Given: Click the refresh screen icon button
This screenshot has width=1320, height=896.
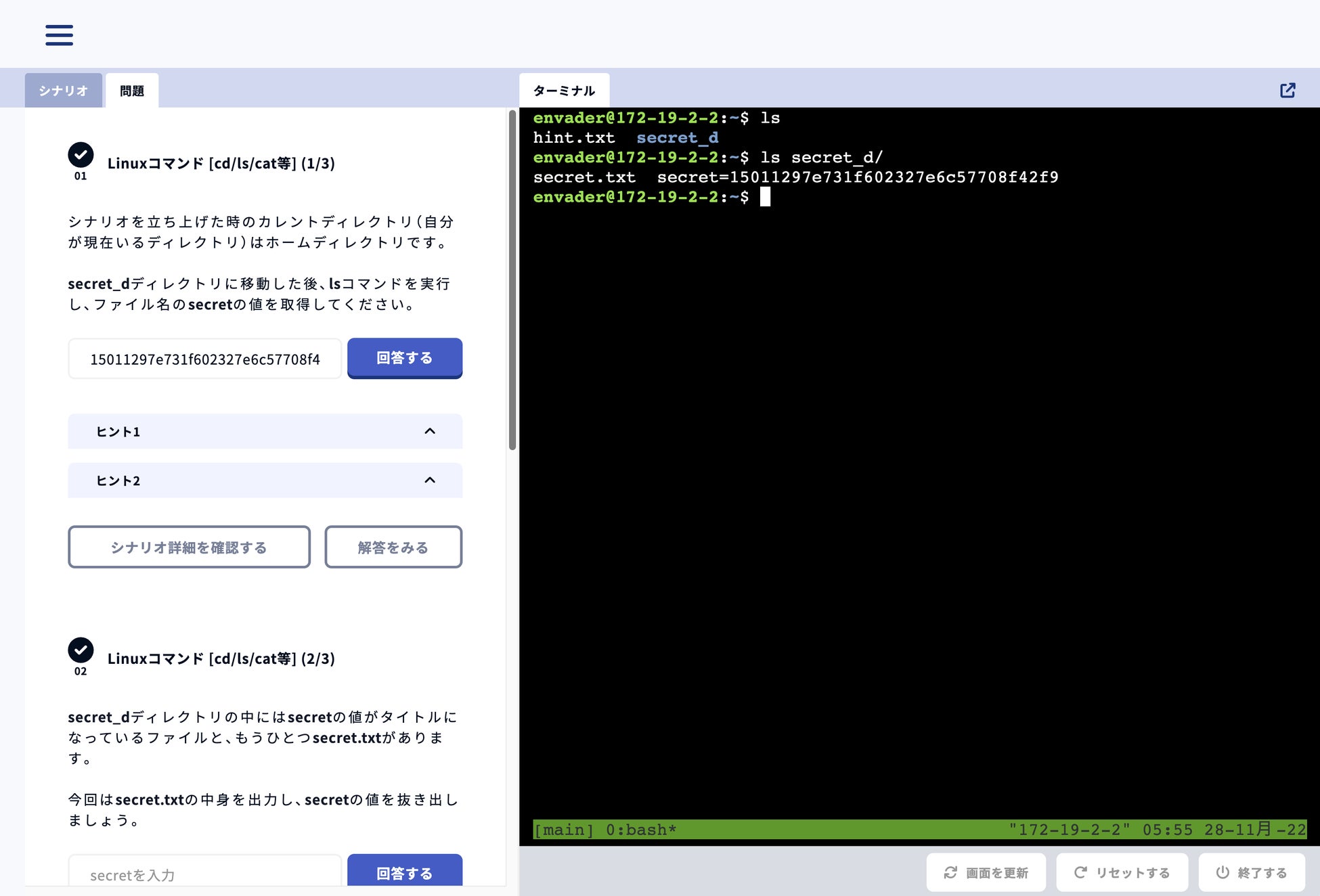Looking at the screenshot, I should 950,872.
